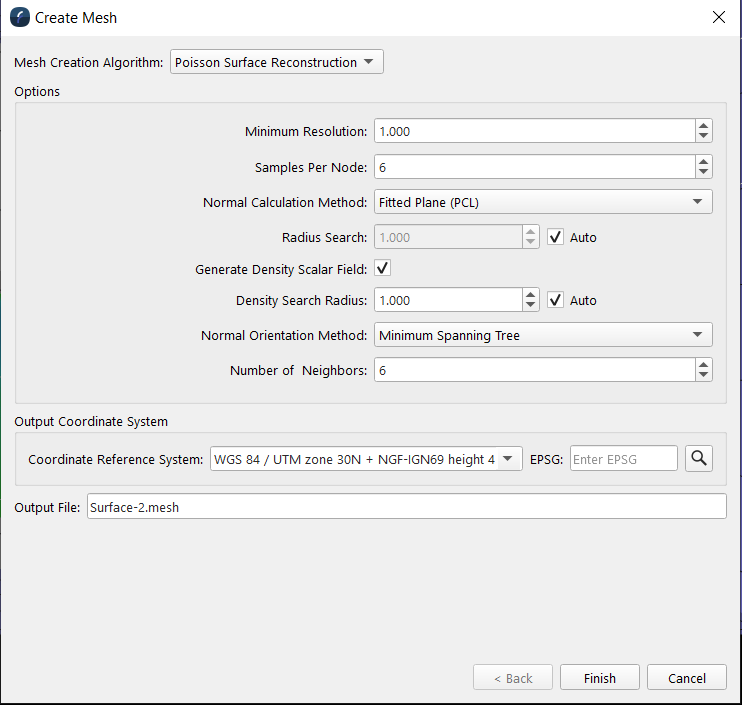Decrease Minimum Resolution with down arrow

coord(704,136)
